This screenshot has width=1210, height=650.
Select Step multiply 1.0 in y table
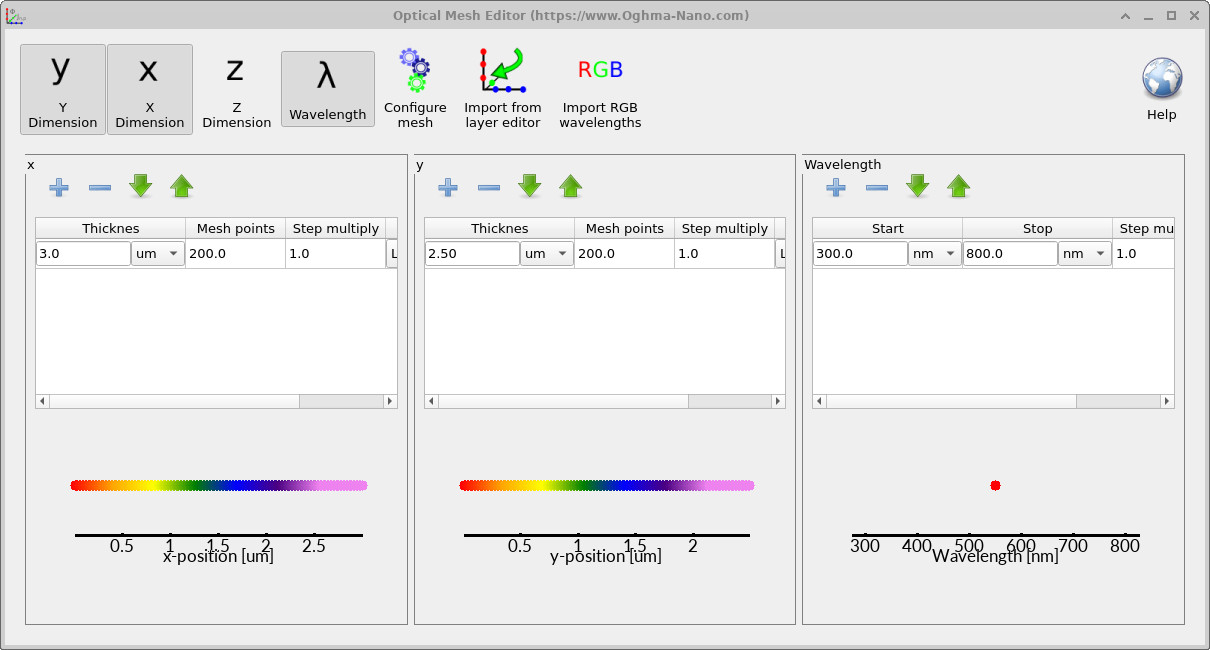[724, 254]
